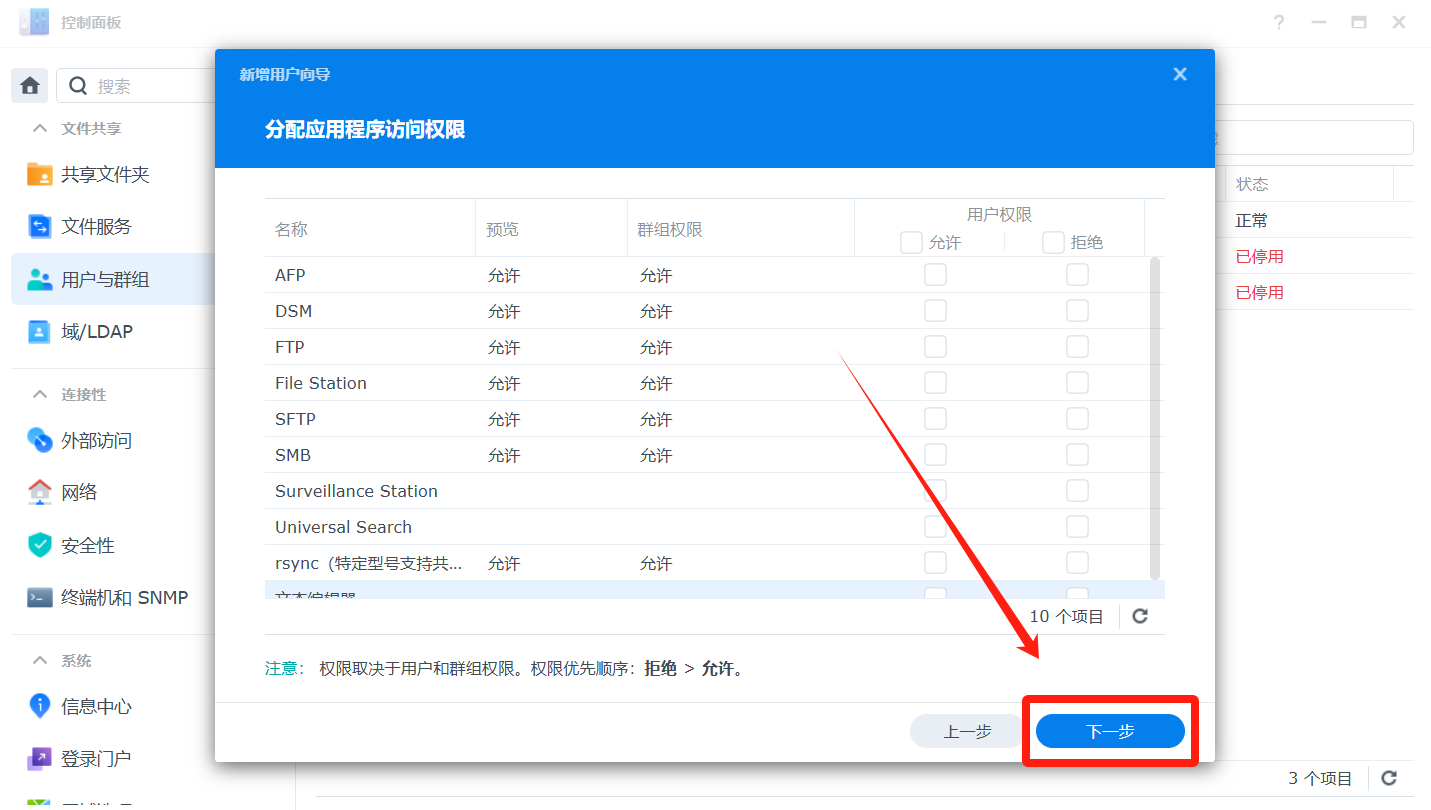Open Network (网络) settings icon

(40, 492)
